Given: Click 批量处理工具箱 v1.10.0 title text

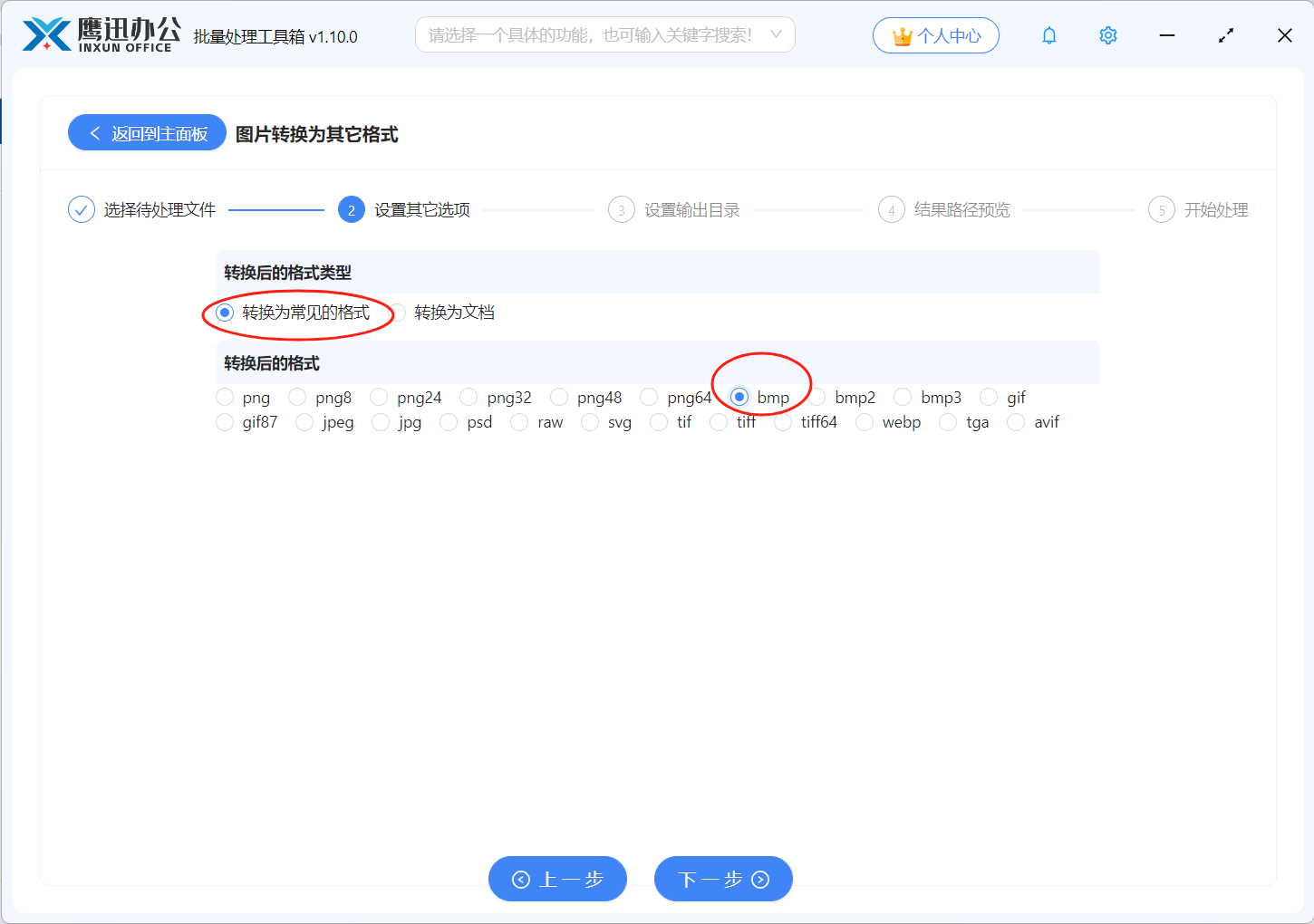Looking at the screenshot, I should click(x=275, y=36).
